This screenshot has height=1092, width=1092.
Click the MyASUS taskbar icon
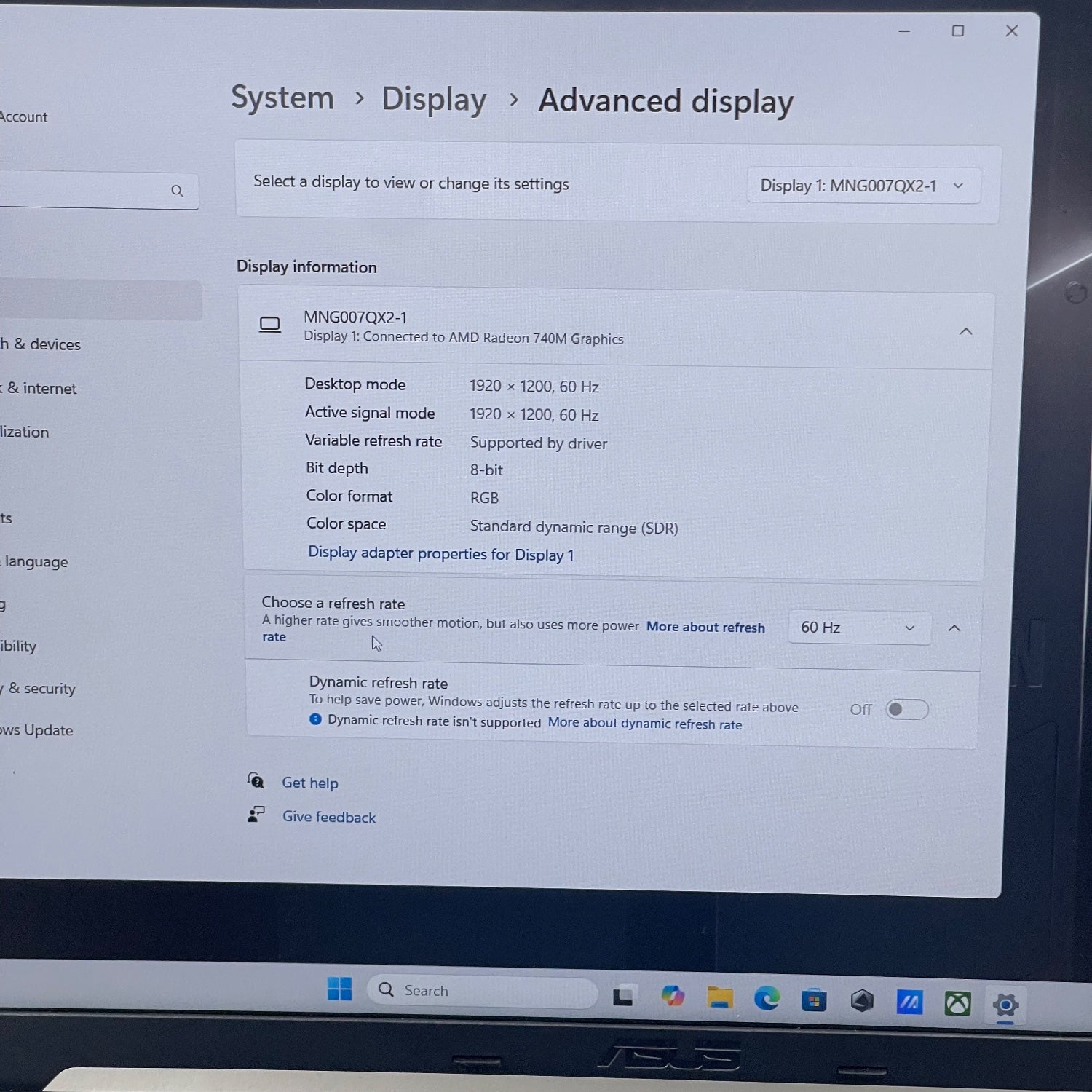(x=909, y=1002)
